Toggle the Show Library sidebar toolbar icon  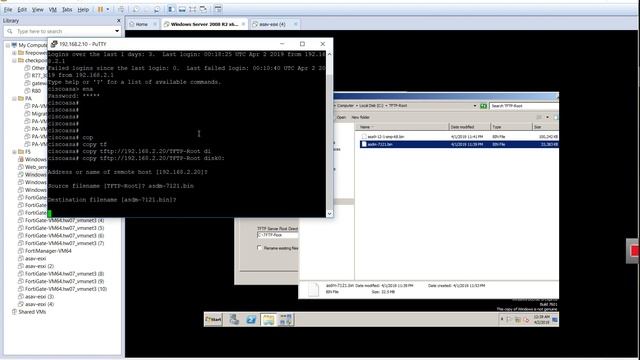click(171, 9)
